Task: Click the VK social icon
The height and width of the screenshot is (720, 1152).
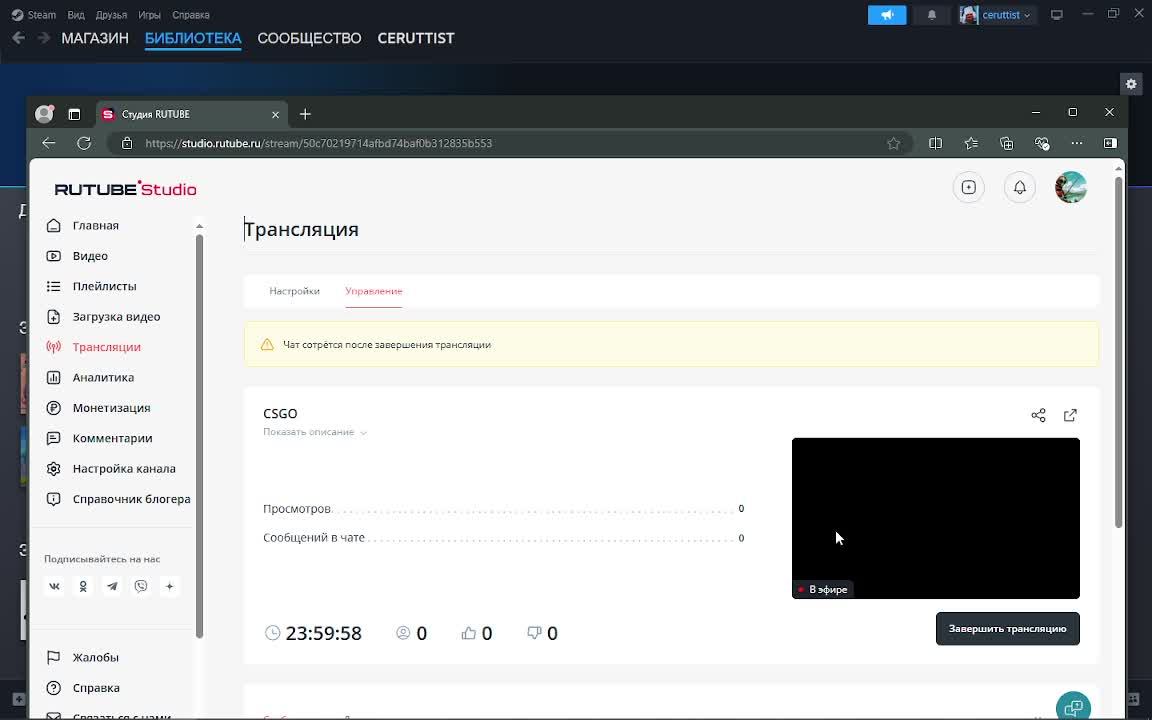Action: (x=54, y=586)
